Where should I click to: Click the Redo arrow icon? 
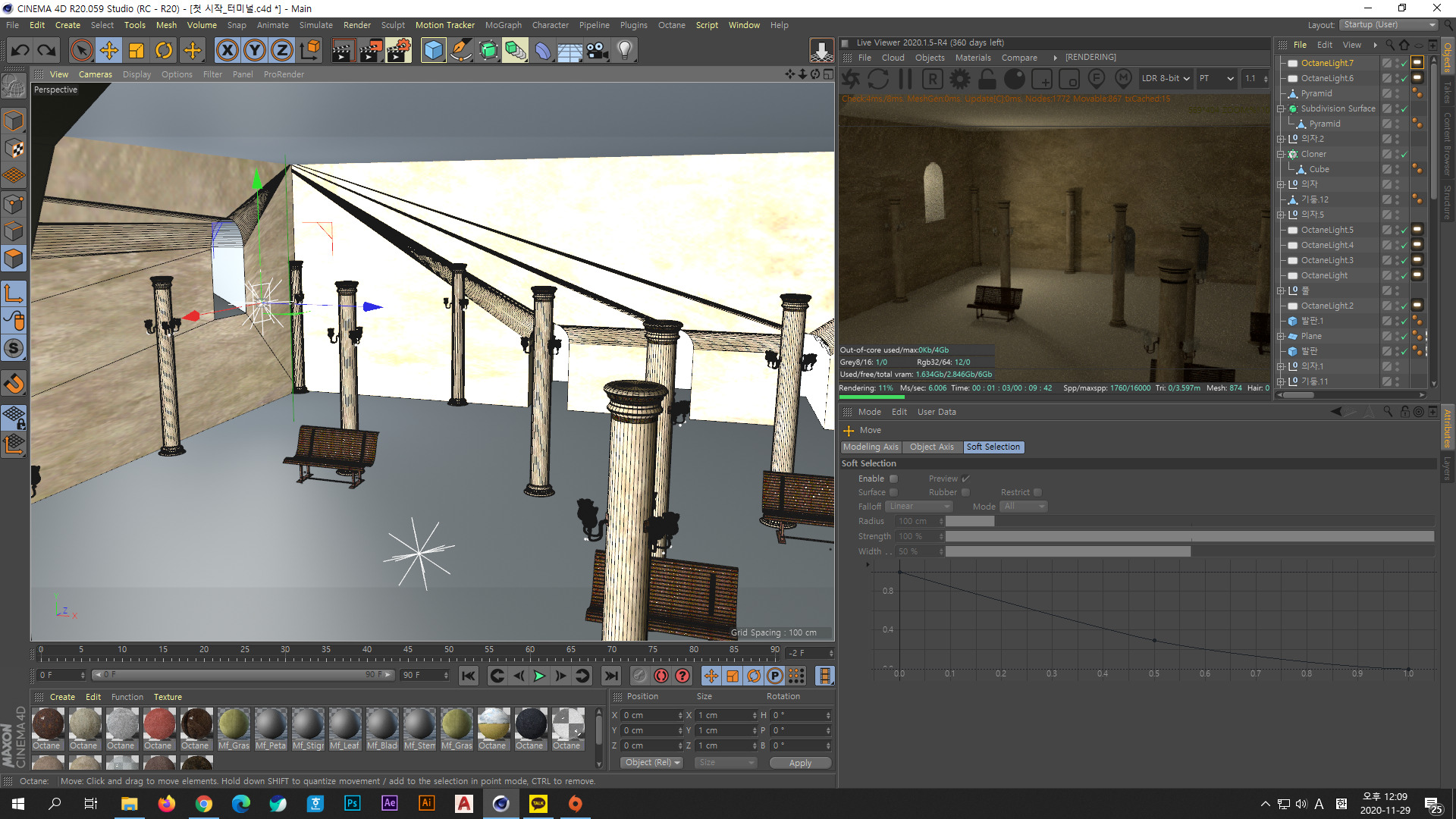47,51
